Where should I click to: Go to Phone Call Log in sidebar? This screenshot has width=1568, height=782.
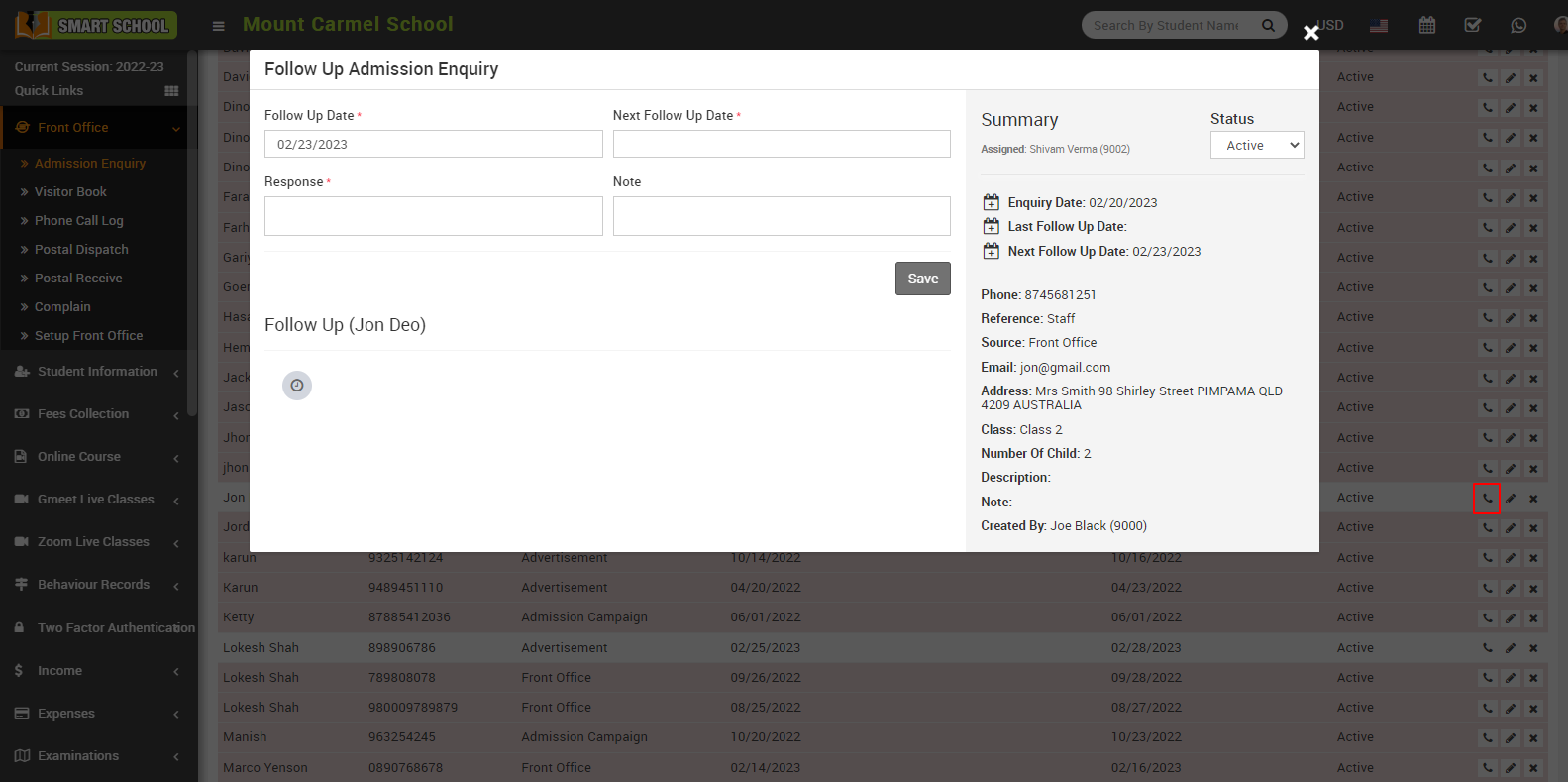[x=78, y=221]
